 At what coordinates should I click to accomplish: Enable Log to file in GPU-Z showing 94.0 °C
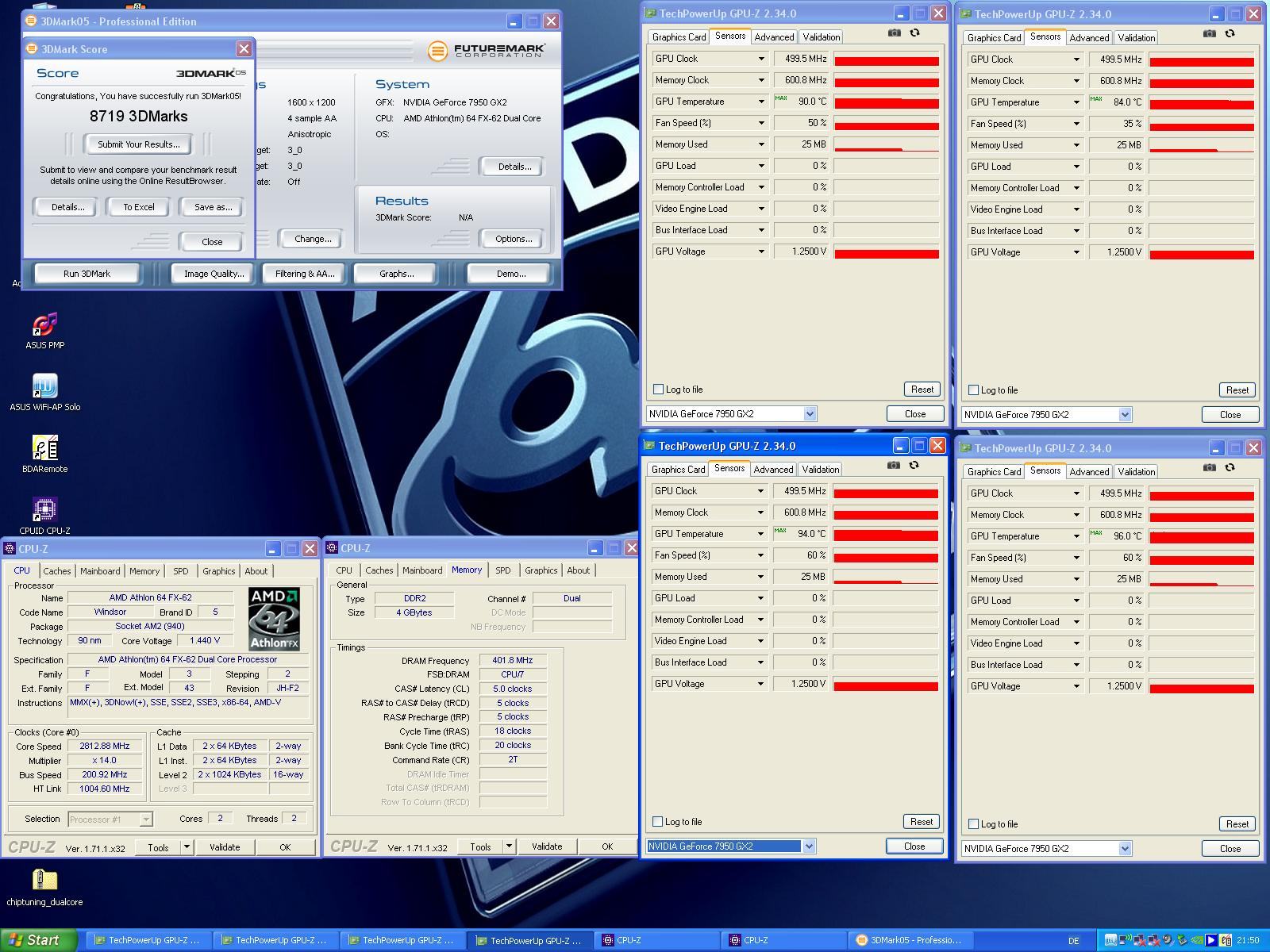(x=657, y=822)
